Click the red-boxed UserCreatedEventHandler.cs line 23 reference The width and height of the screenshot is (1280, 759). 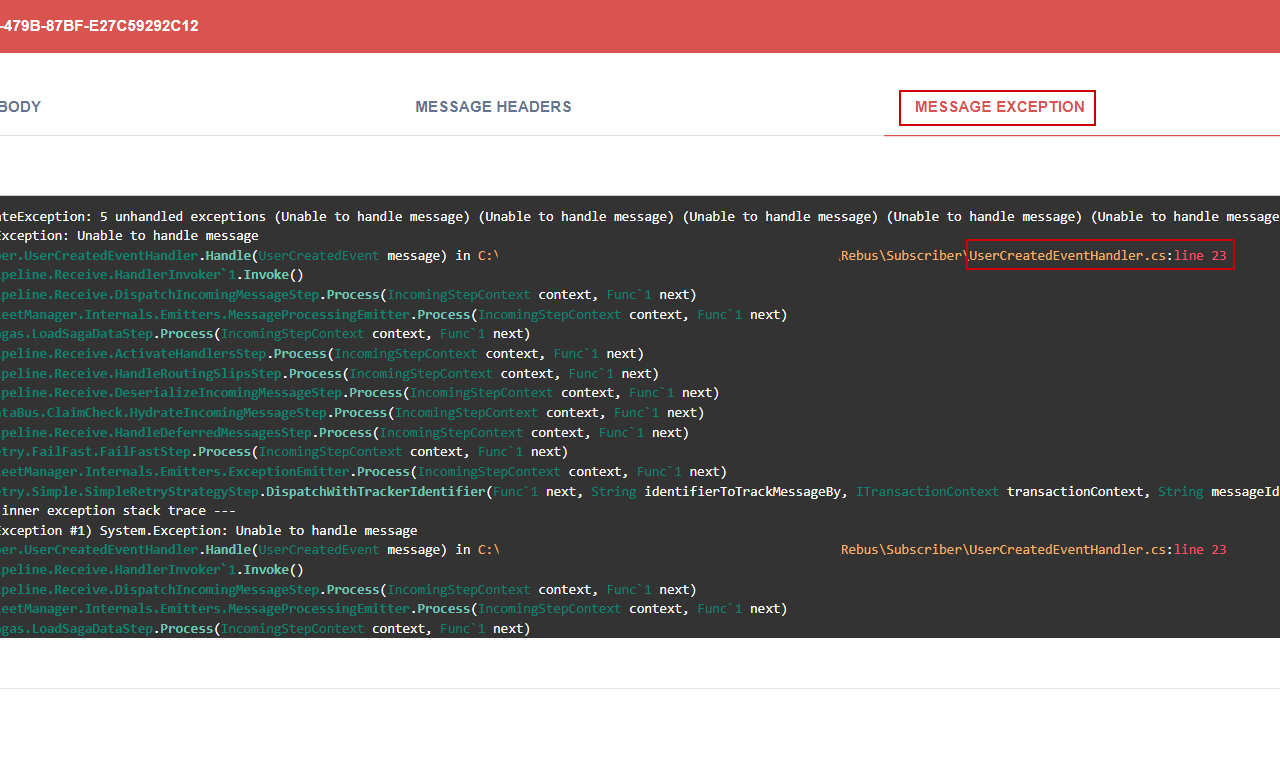pyautogui.click(x=1098, y=255)
